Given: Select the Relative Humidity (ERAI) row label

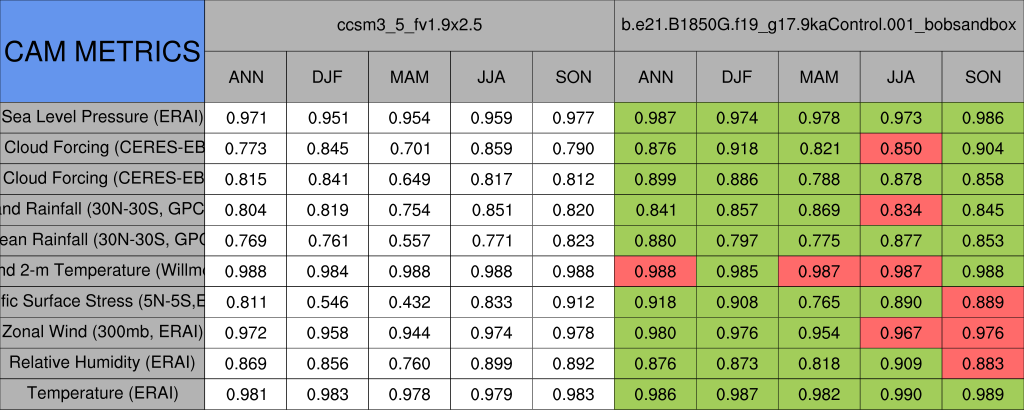Looking at the screenshot, I should click(102, 362).
